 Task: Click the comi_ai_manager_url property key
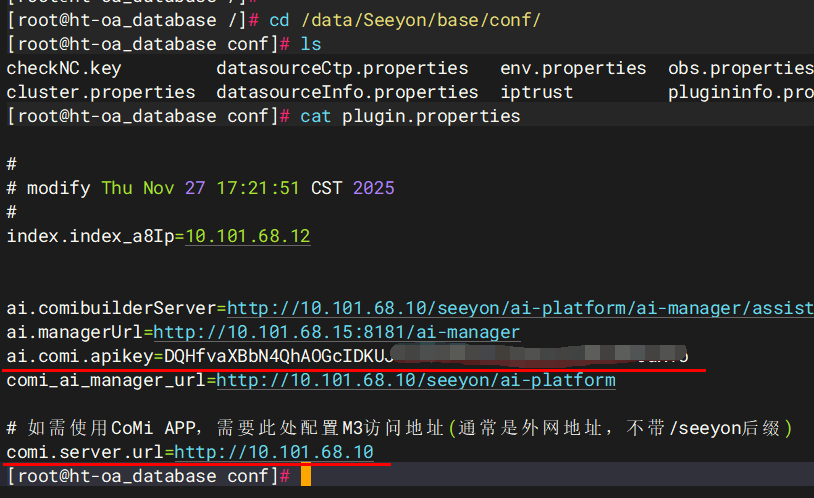[106, 380]
